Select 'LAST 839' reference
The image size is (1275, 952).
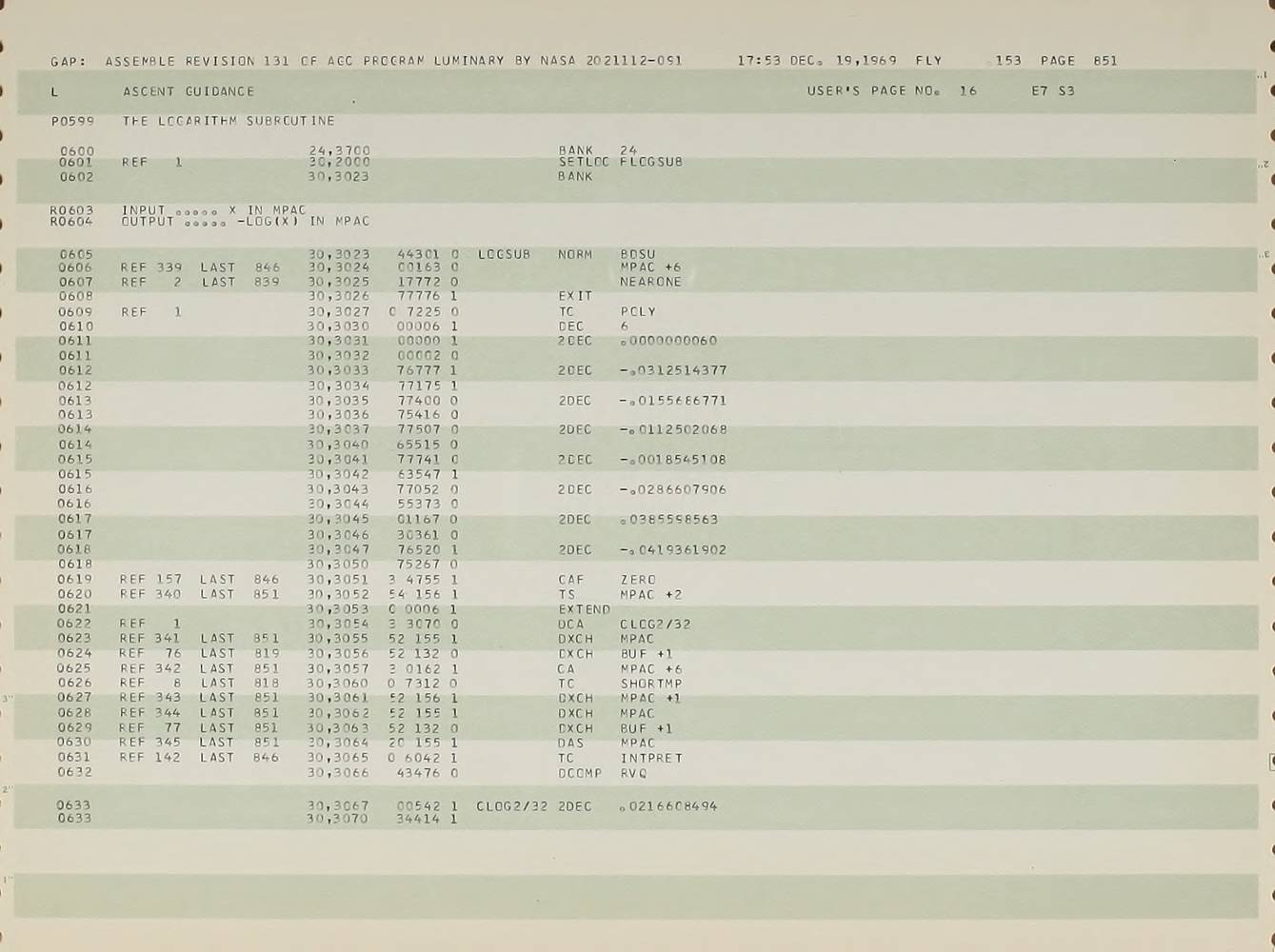pos(240,283)
